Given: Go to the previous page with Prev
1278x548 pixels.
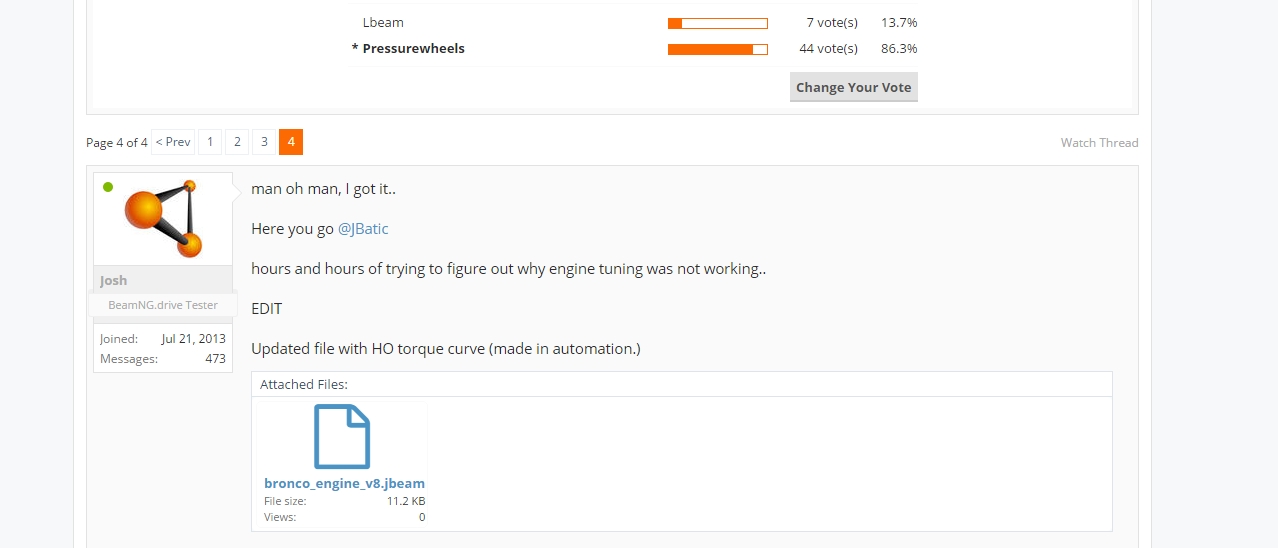Looking at the screenshot, I should [173, 142].
